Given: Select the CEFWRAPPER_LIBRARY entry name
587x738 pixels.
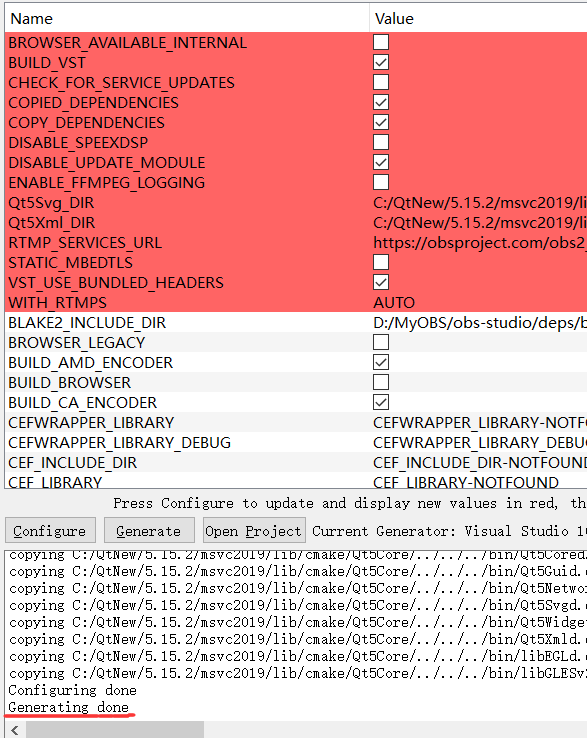Looking at the screenshot, I should 91,423.
